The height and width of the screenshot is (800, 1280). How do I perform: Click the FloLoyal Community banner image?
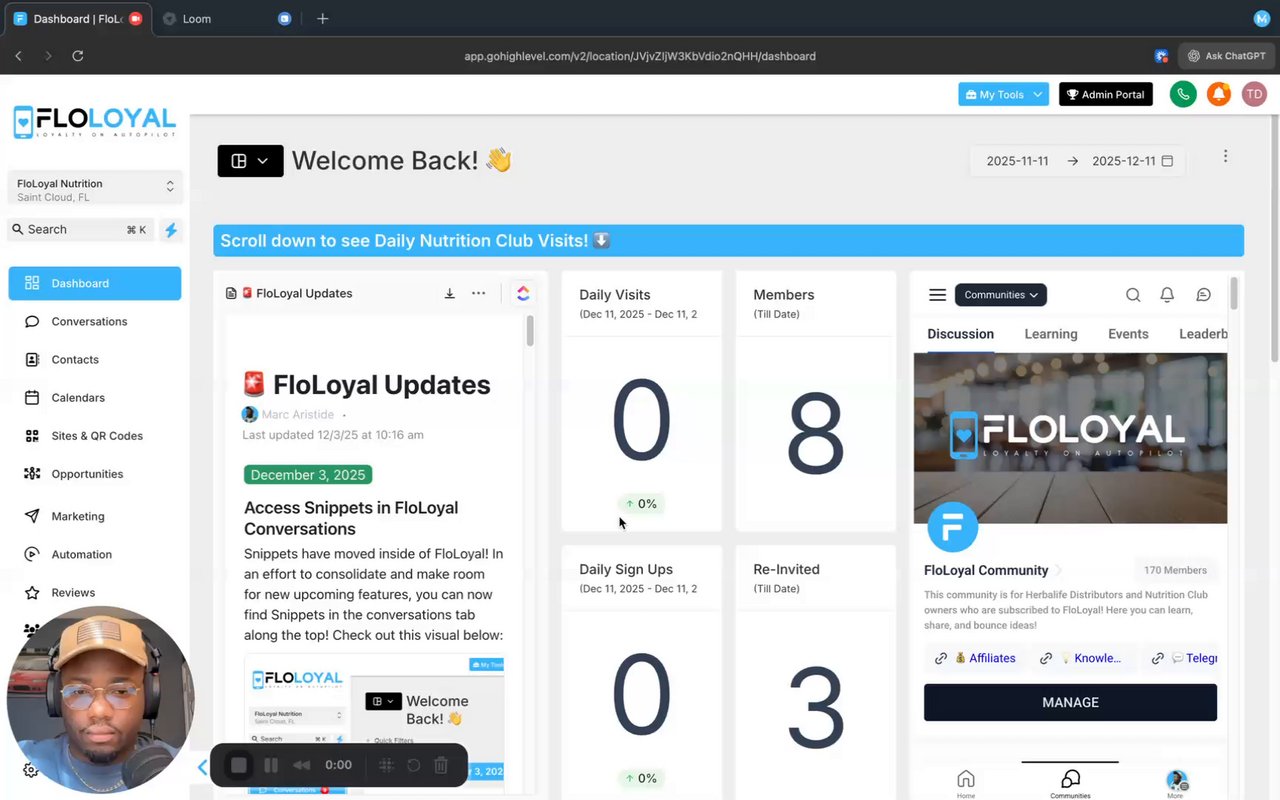[x=1070, y=438]
